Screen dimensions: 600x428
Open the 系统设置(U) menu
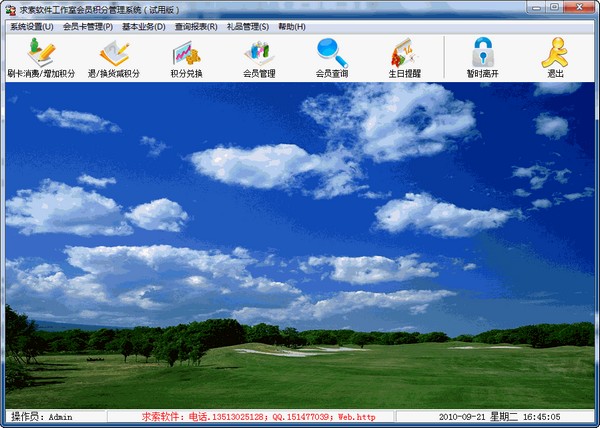tap(32, 27)
